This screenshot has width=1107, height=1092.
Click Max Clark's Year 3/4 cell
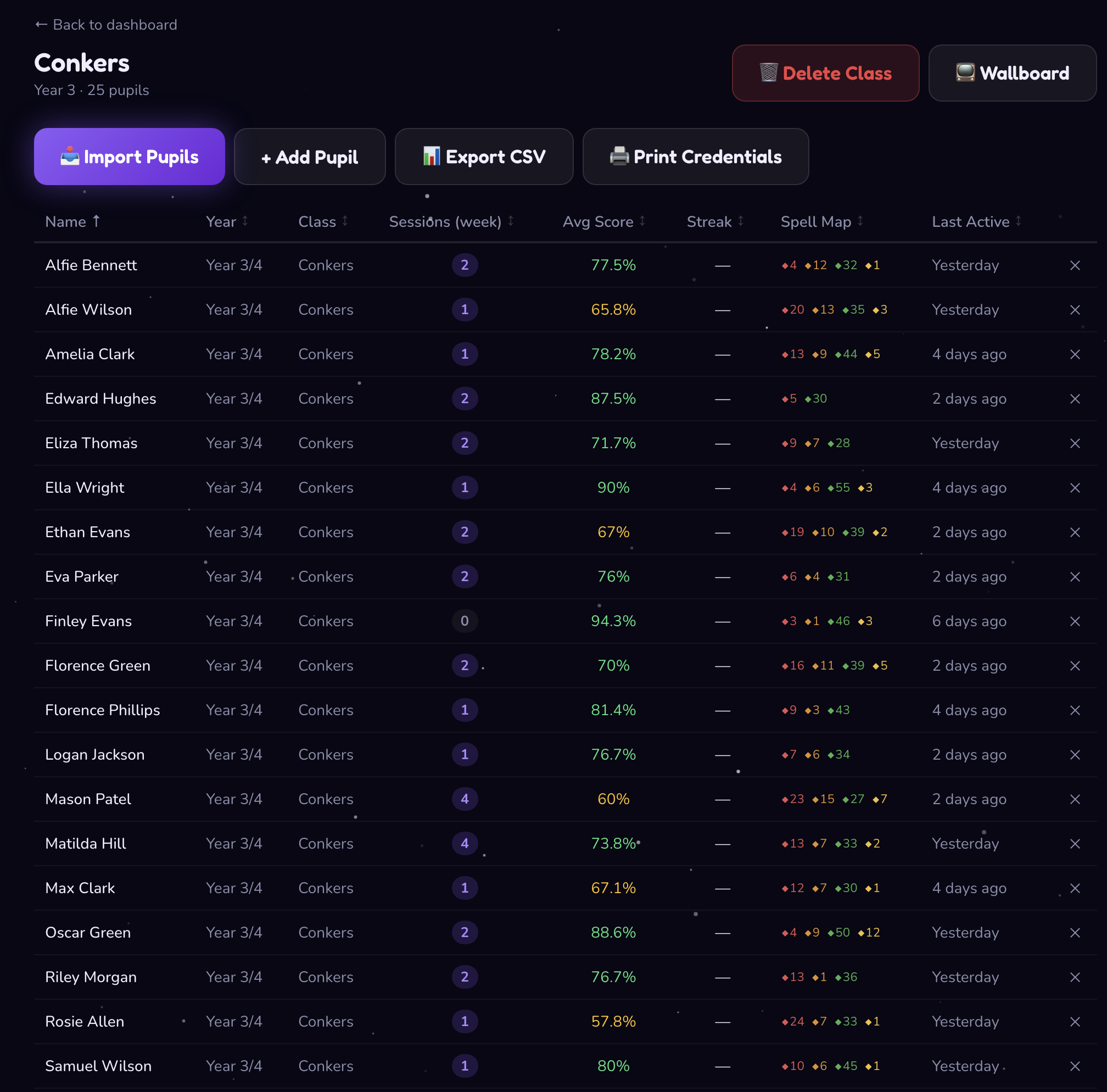[234, 888]
